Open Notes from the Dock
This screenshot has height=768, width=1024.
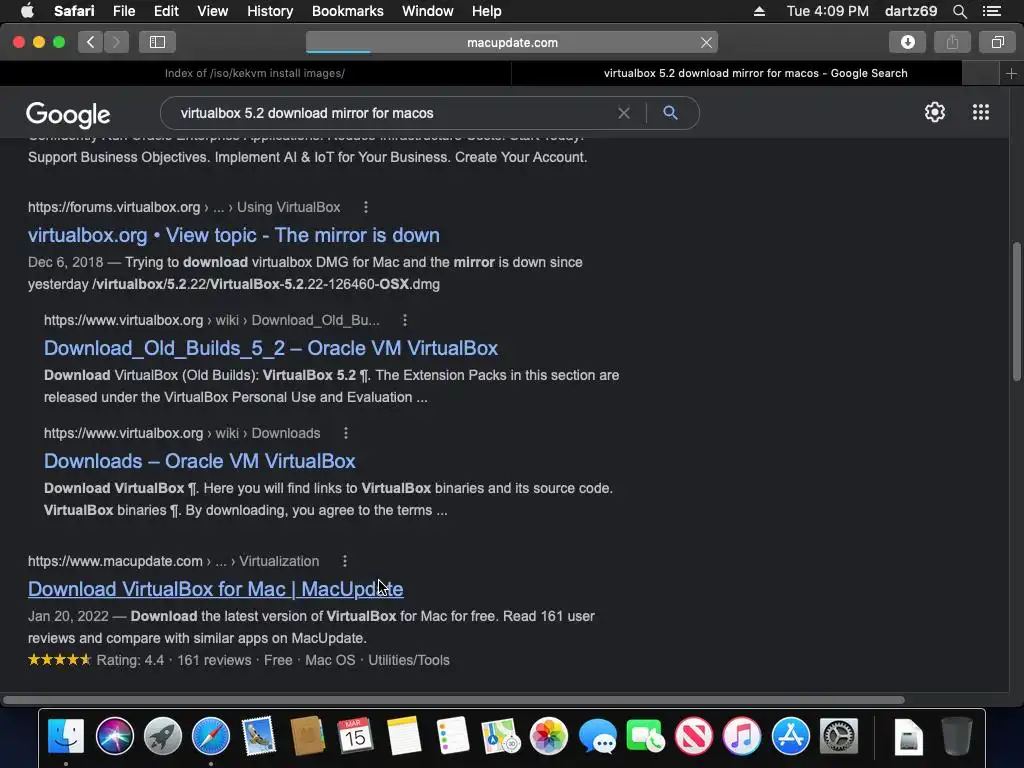click(x=404, y=736)
